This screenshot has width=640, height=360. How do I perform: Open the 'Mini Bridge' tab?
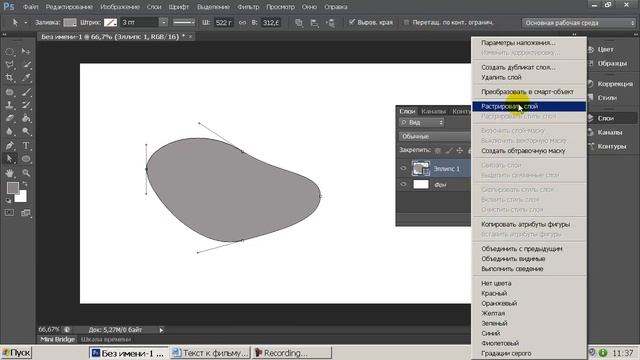point(58,340)
